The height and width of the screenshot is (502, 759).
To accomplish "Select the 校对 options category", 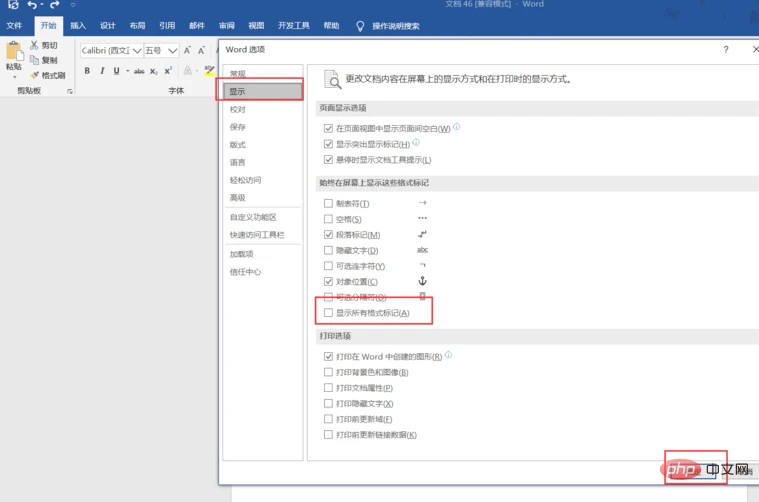I will pos(263,109).
